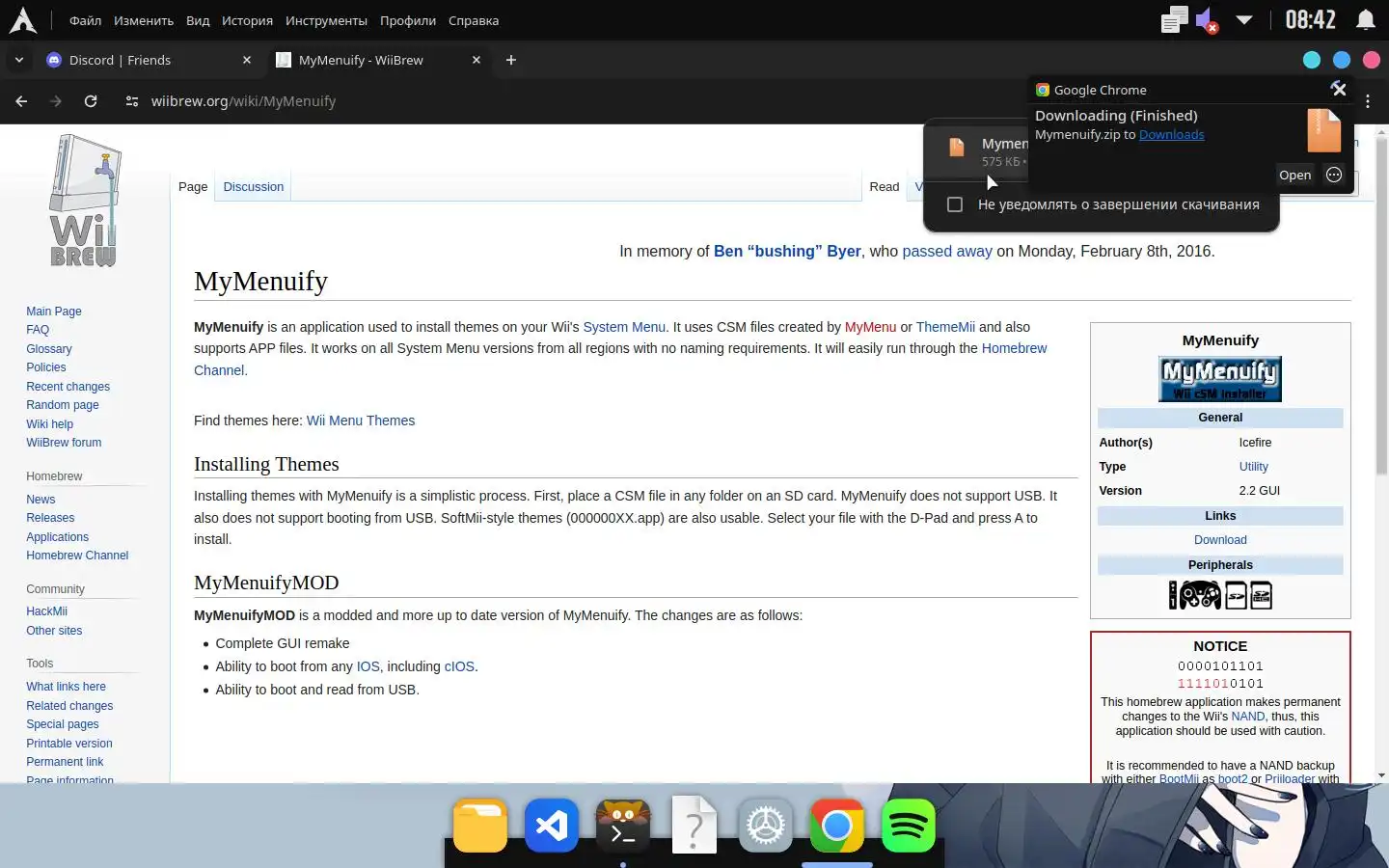The height and width of the screenshot is (868, 1389).
Task: Open the tab search dropdown
Action: pyautogui.click(x=18, y=60)
